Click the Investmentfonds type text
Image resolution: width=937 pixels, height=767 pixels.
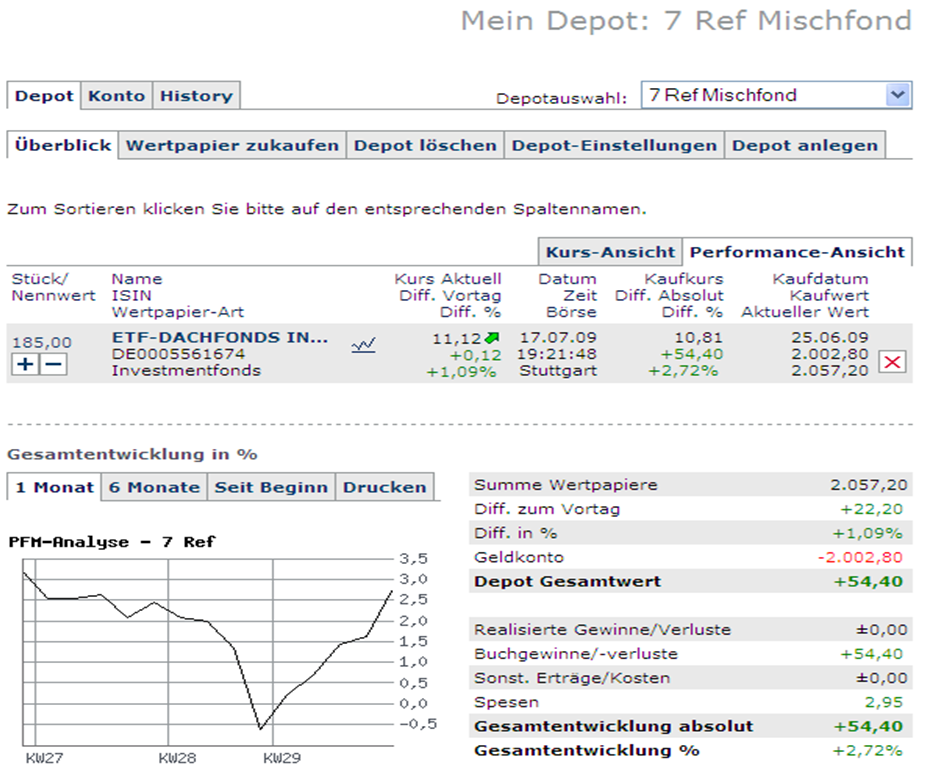tap(186, 371)
